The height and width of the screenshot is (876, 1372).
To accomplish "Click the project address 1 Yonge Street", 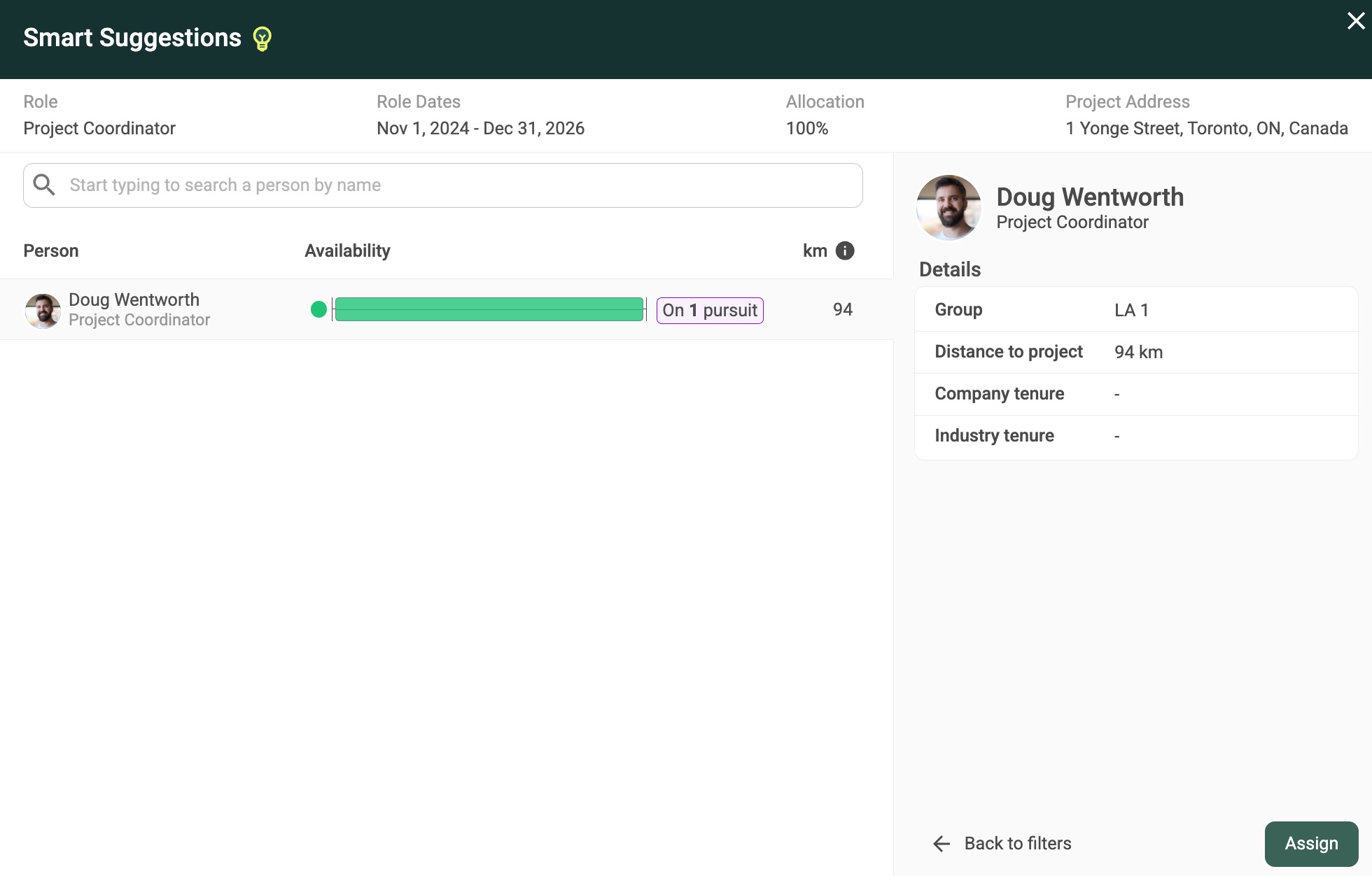I will [1207, 128].
